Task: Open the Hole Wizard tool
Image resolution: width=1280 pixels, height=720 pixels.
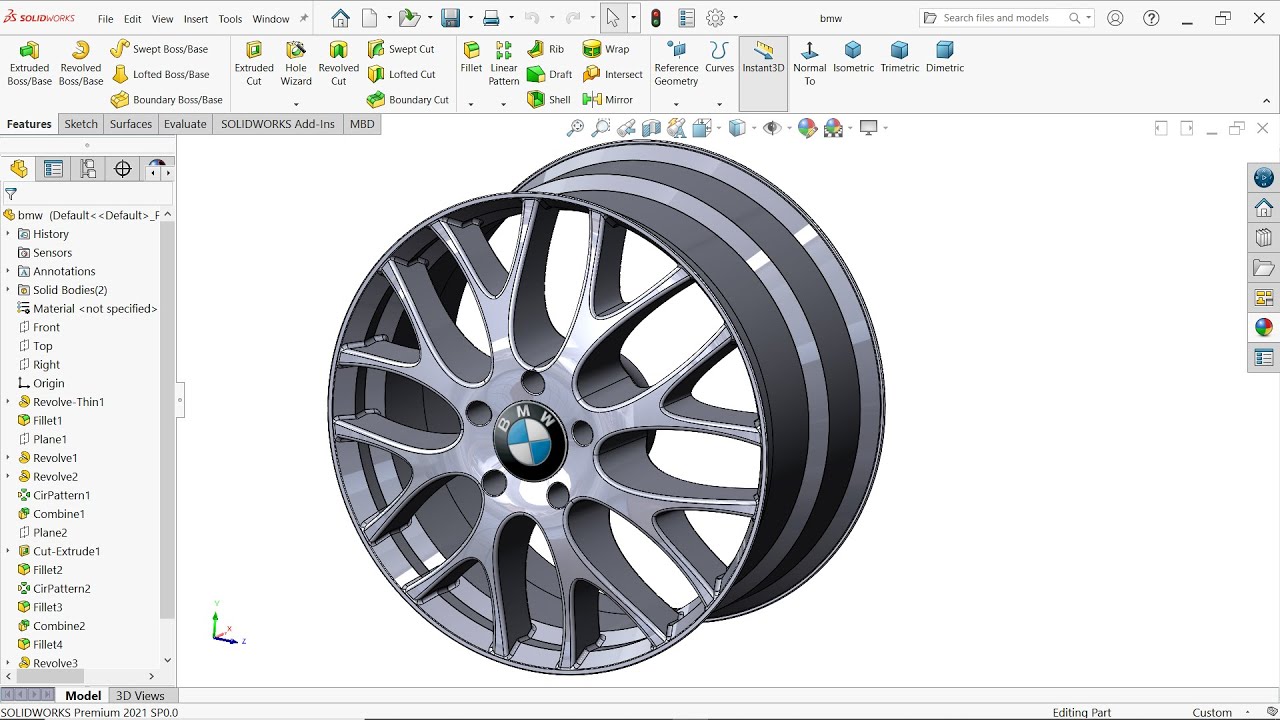Action: click(296, 64)
